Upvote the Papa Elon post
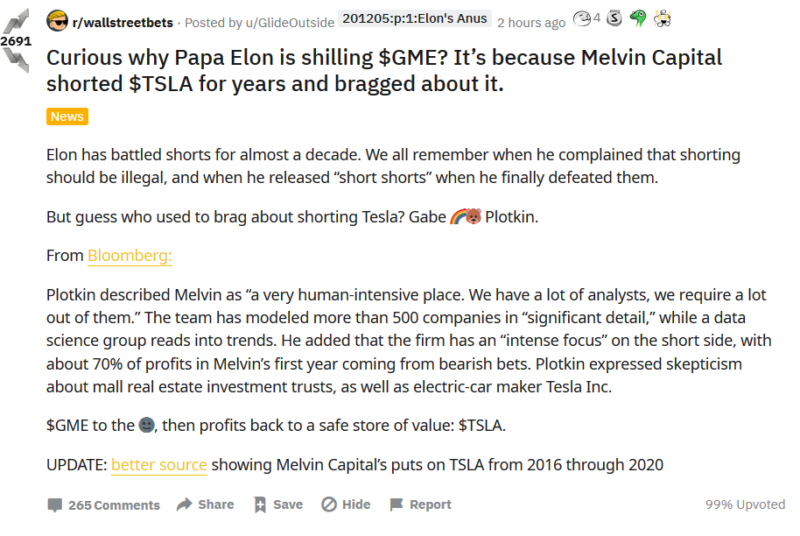The height and width of the screenshot is (536, 800). point(17,22)
